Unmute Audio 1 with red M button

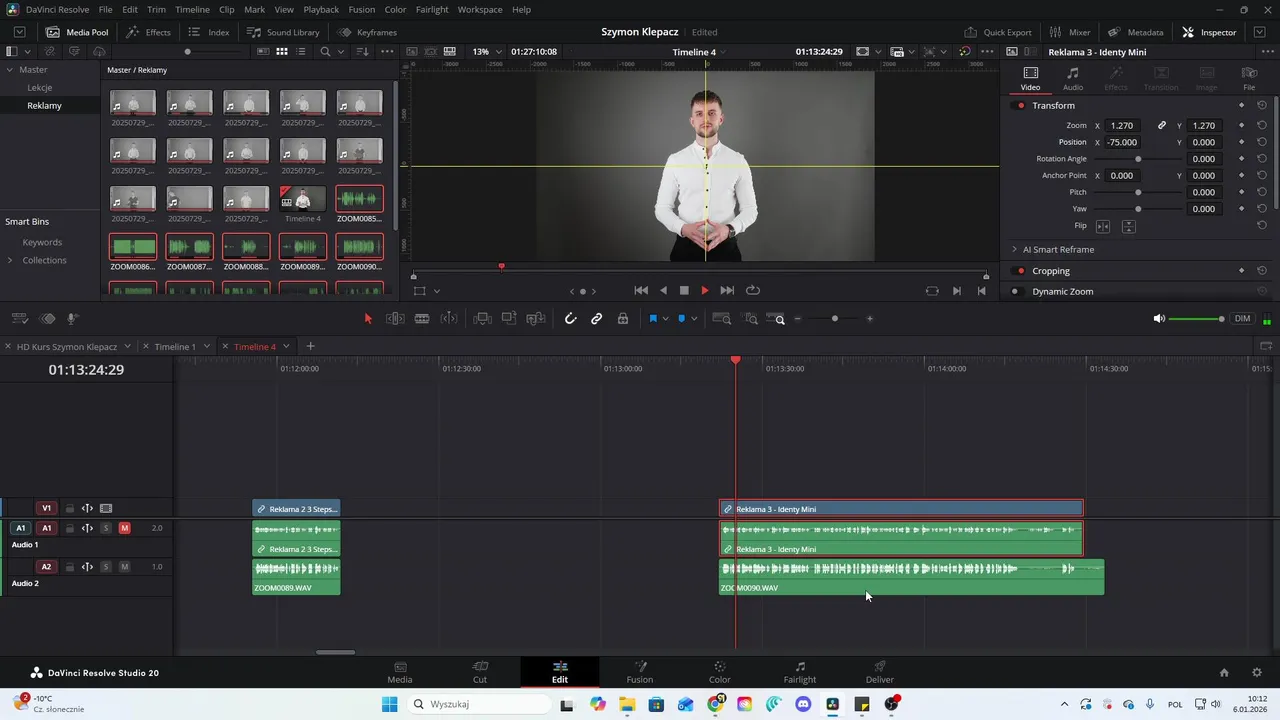(124, 528)
